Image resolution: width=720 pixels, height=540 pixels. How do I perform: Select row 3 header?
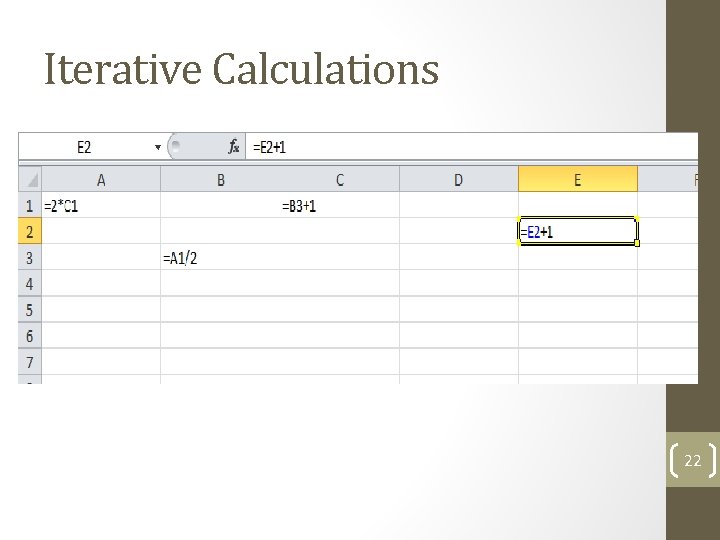(x=30, y=258)
